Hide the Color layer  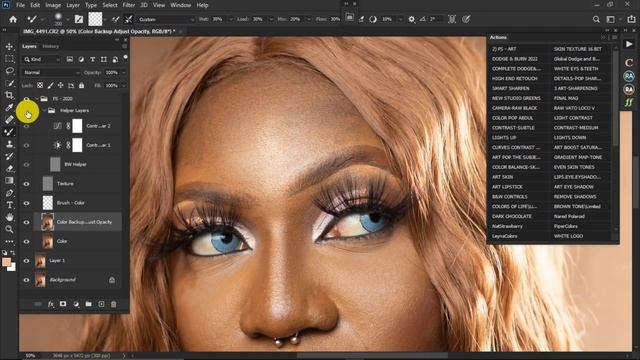(27, 242)
